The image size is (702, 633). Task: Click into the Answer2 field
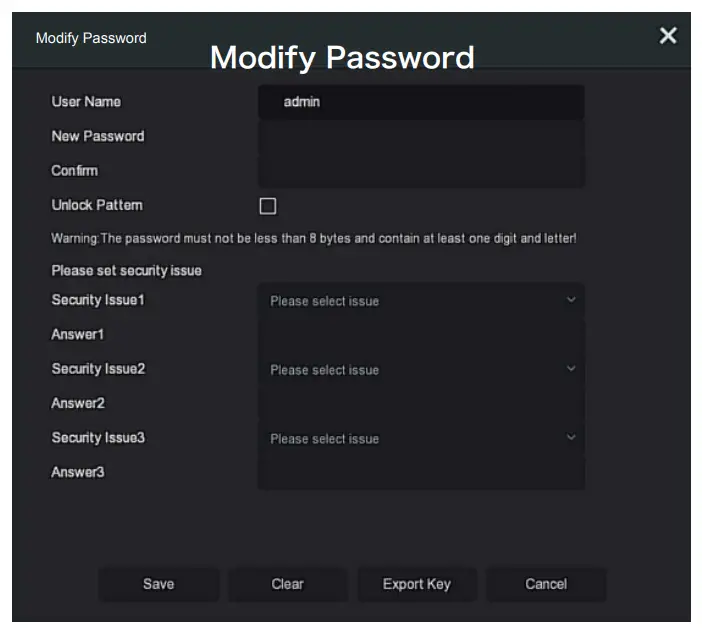pyautogui.click(x=420, y=404)
